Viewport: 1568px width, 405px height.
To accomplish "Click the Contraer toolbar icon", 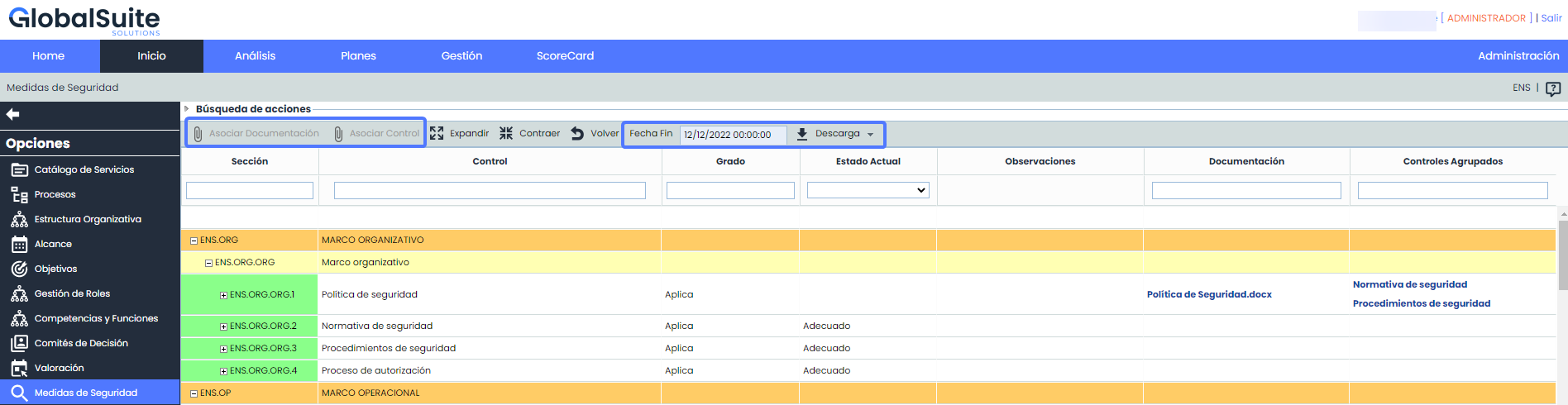I will click(x=506, y=133).
